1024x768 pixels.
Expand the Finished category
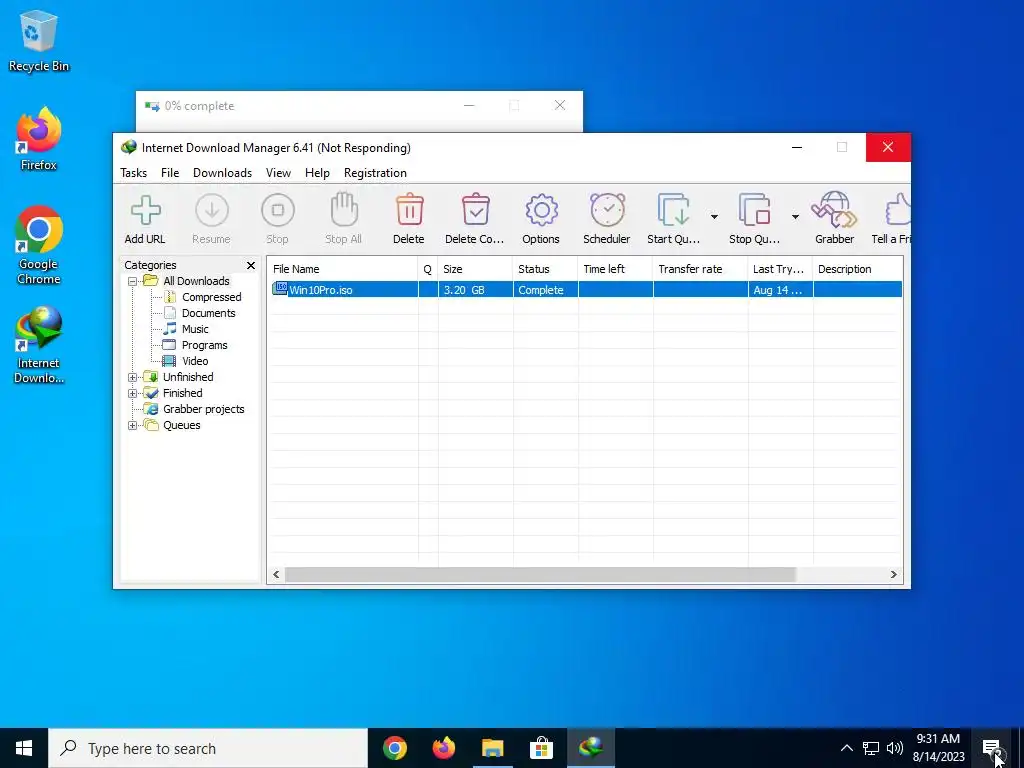click(x=133, y=393)
